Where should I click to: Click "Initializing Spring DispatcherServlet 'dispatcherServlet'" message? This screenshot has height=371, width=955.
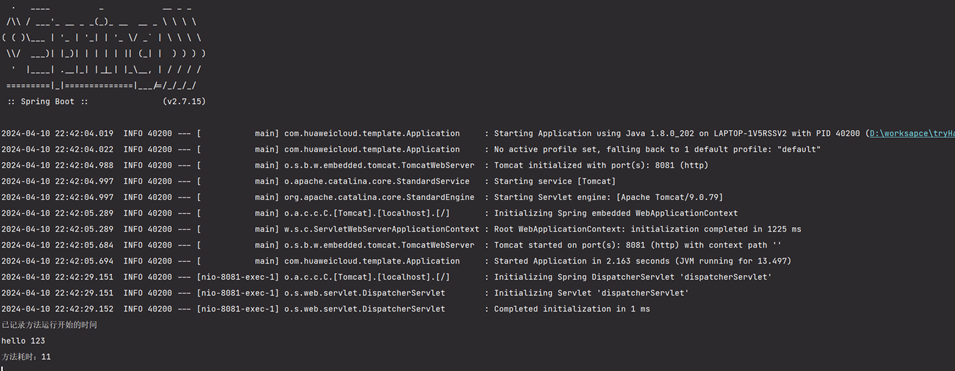click(x=633, y=277)
